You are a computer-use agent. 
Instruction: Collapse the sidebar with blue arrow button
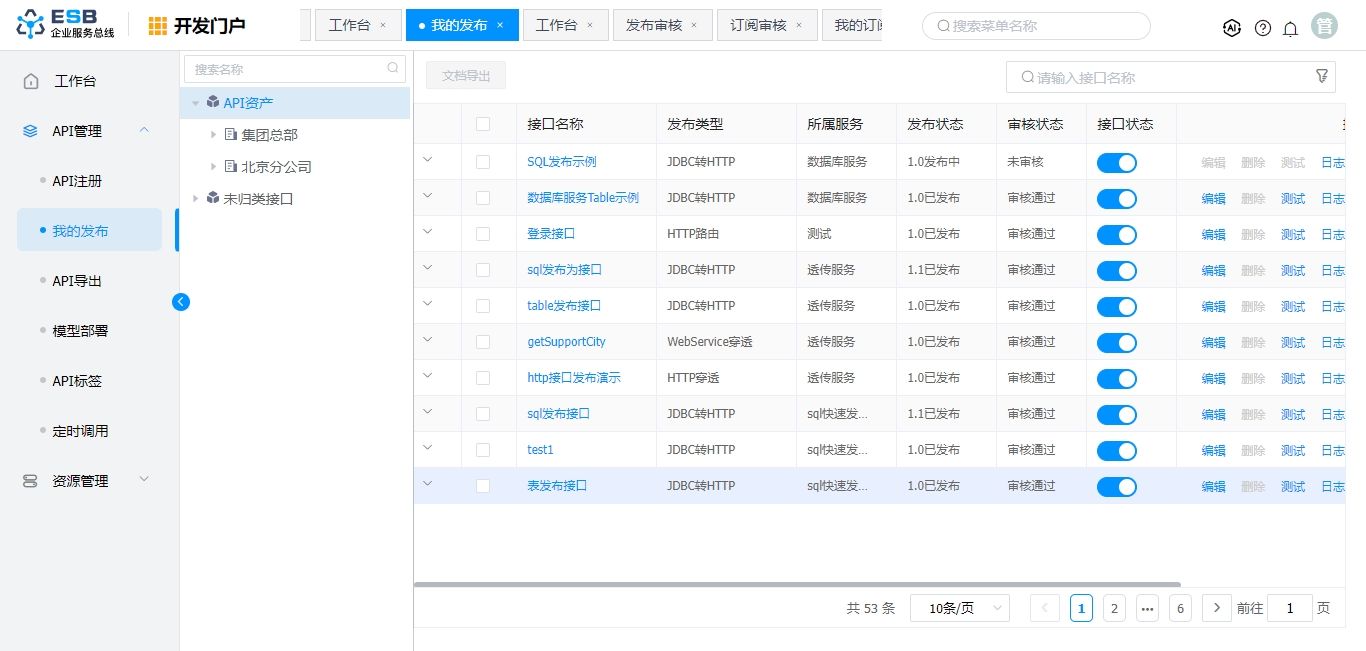coord(181,301)
